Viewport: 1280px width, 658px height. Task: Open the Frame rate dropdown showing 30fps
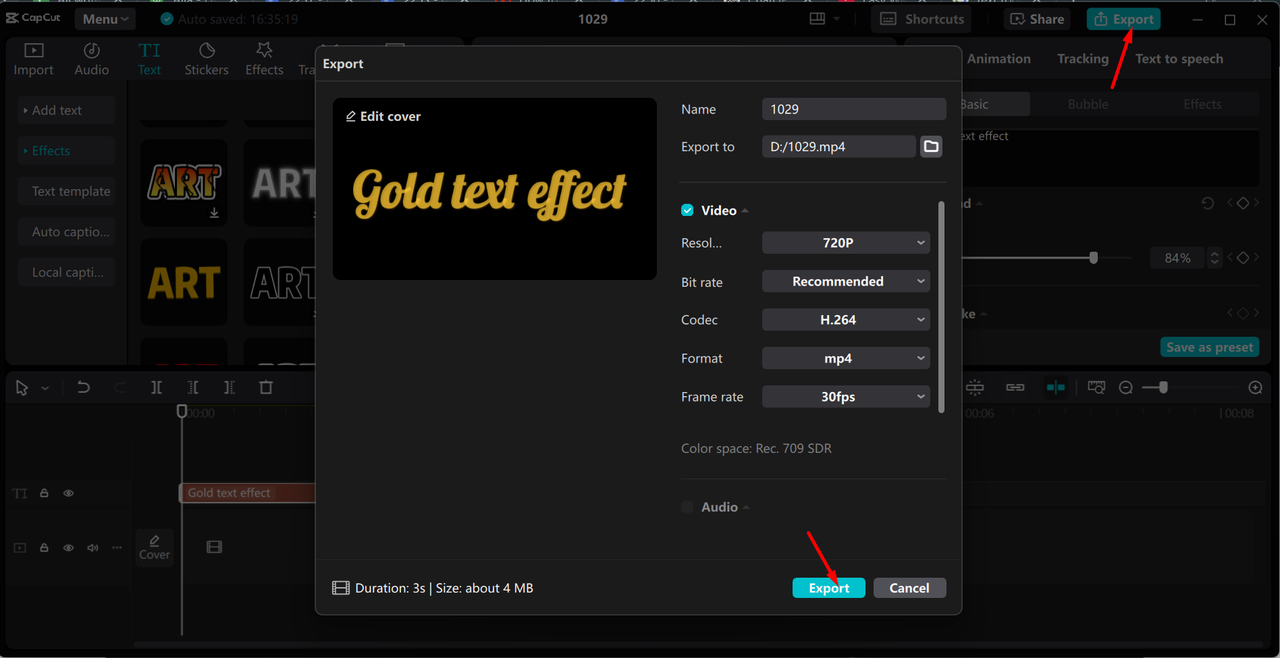pos(846,397)
